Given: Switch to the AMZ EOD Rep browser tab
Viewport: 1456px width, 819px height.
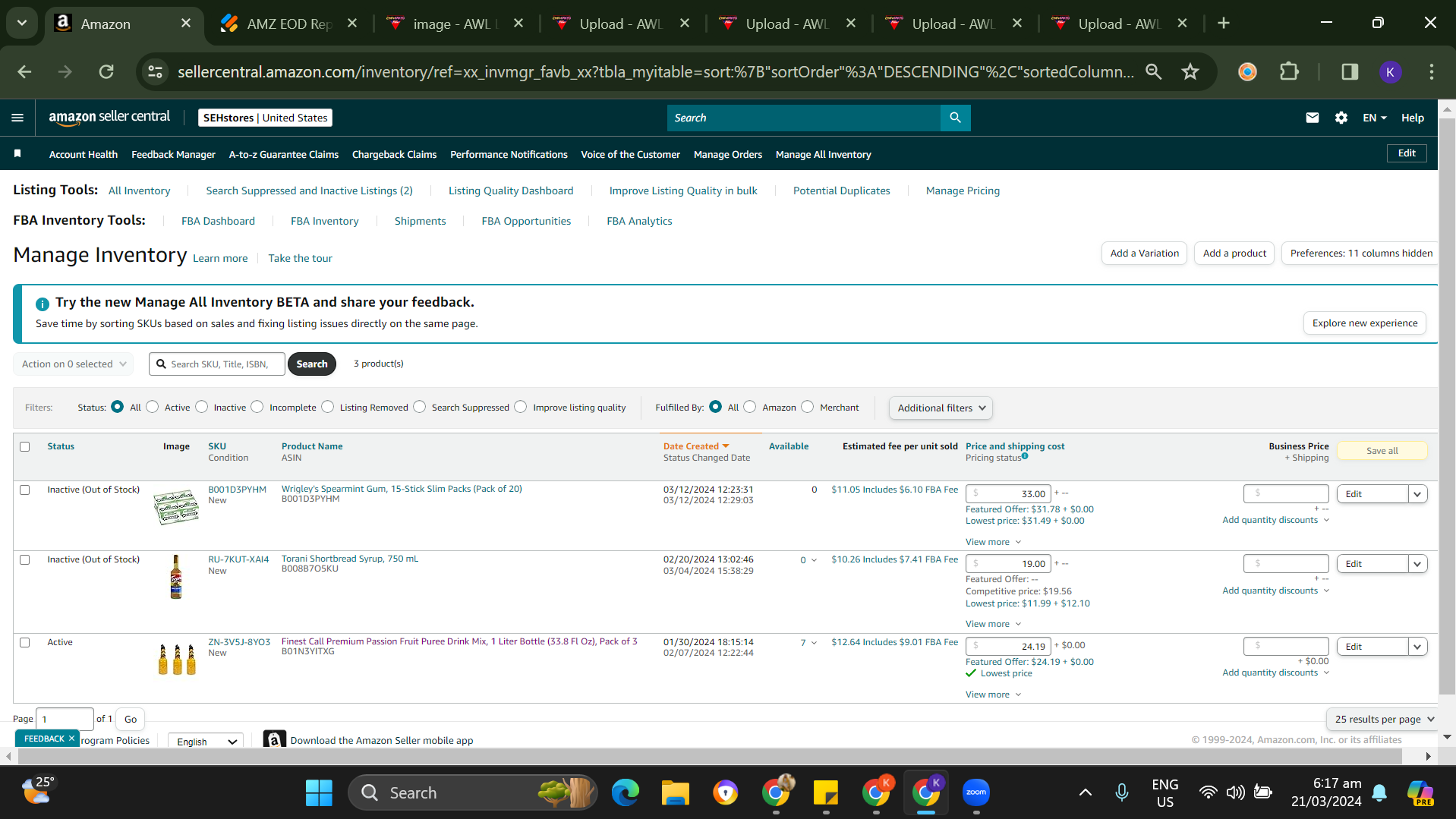Looking at the screenshot, I should [x=288, y=24].
